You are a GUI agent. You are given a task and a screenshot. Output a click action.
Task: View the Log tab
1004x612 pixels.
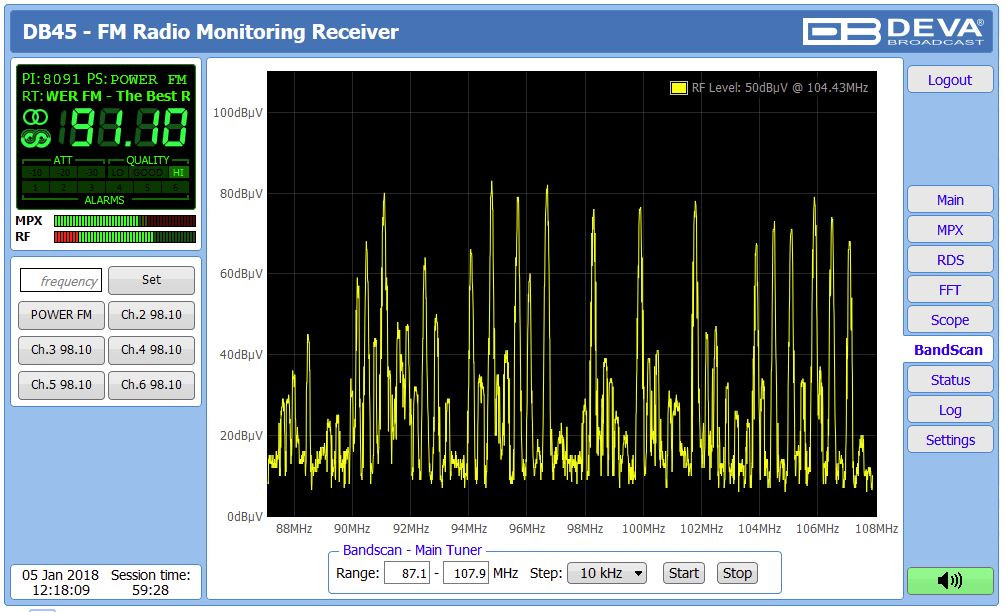950,410
